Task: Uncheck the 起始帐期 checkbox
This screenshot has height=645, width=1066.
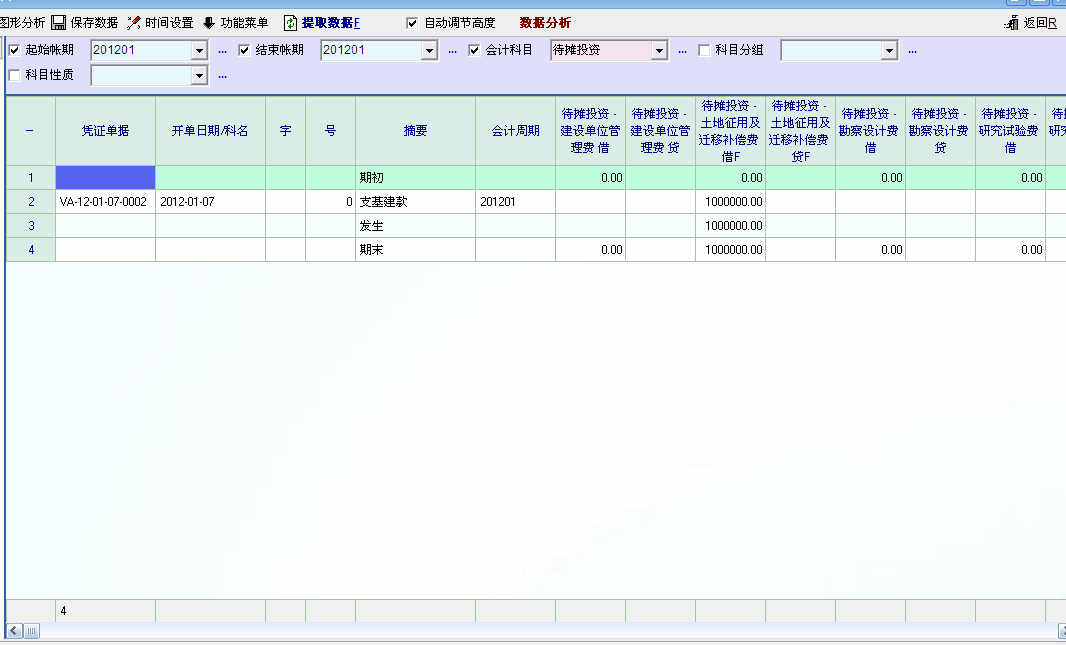Action: 14,50
